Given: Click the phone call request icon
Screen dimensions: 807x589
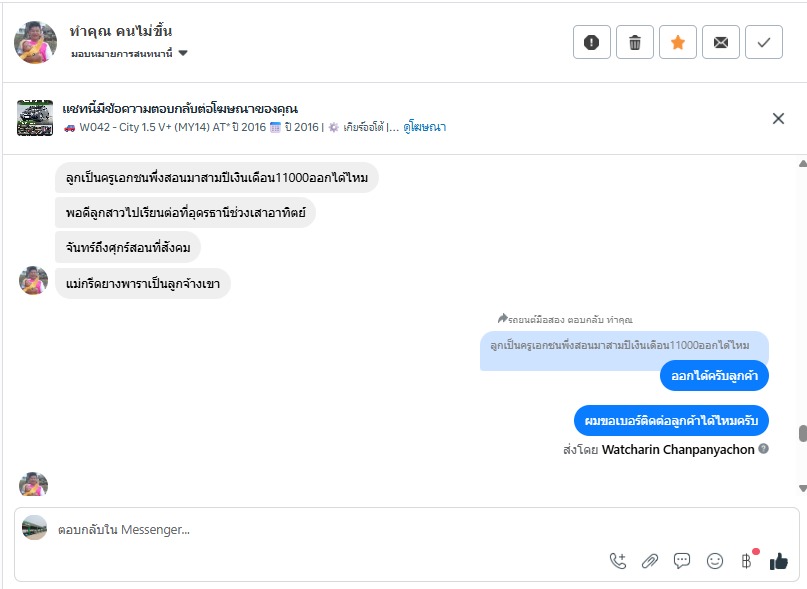Looking at the screenshot, I should pos(618,561).
